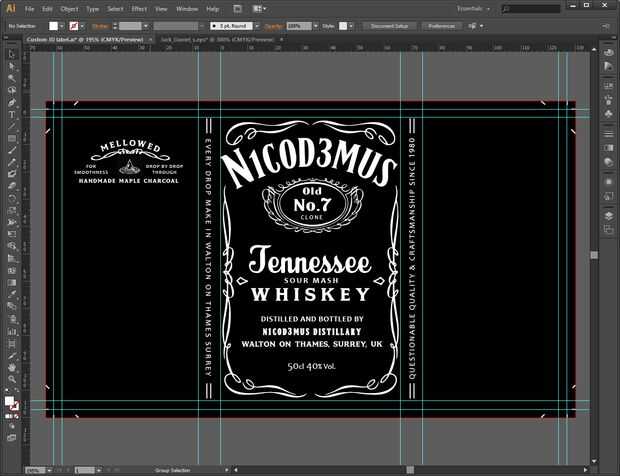Image resolution: width=620 pixels, height=476 pixels.
Task: Open the Stroke color dropdown arrow
Action: (82, 26)
